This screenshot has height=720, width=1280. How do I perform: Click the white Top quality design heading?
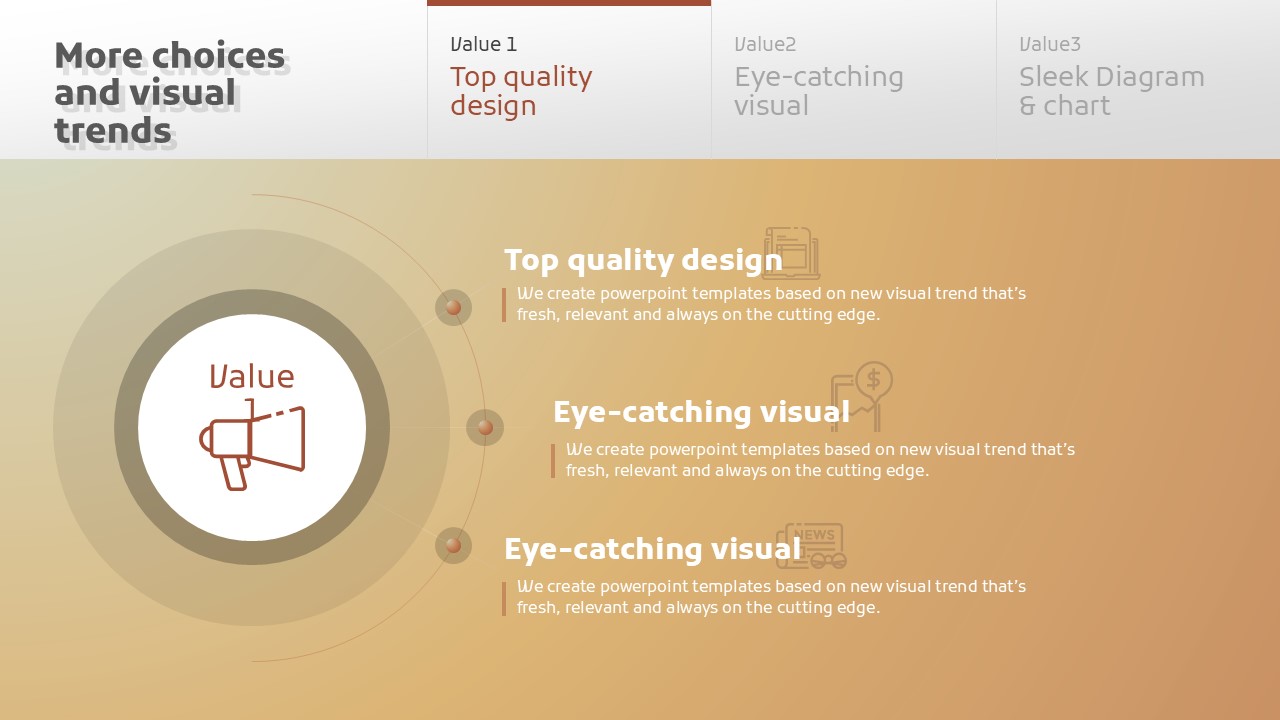642,260
